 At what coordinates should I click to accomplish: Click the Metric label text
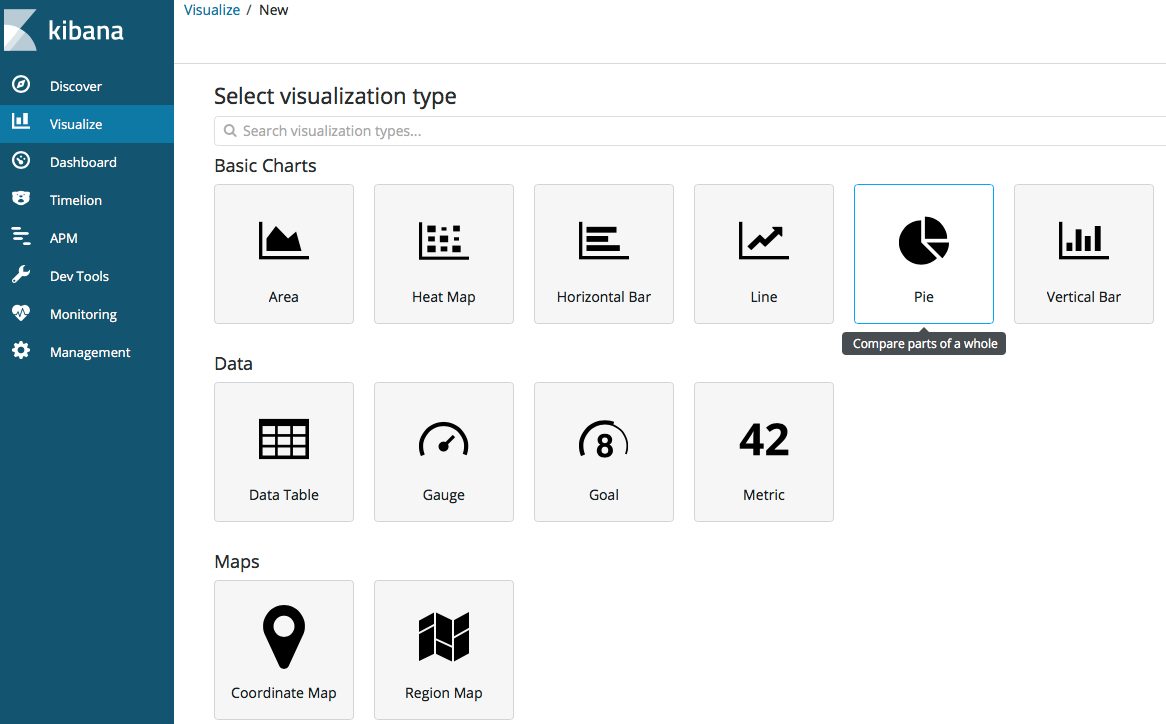pyautogui.click(x=764, y=494)
